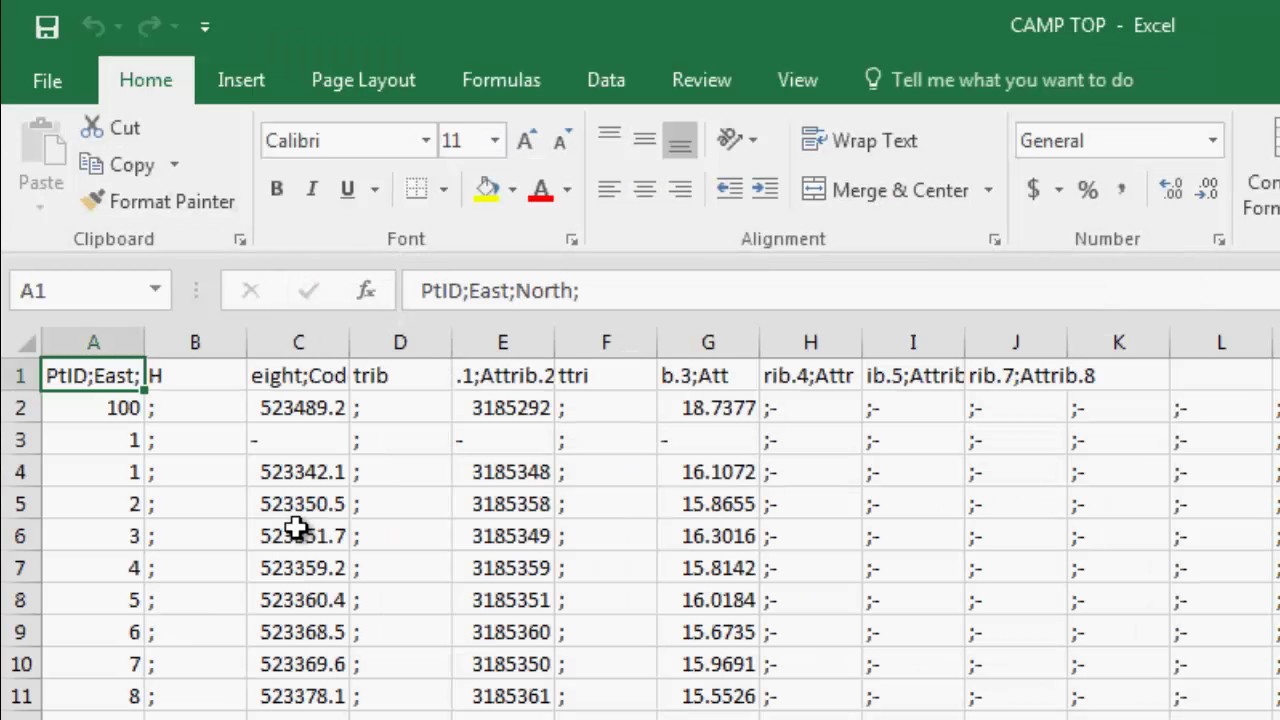The height and width of the screenshot is (720, 1280).
Task: Click the Insert Function fx icon
Action: (366, 291)
